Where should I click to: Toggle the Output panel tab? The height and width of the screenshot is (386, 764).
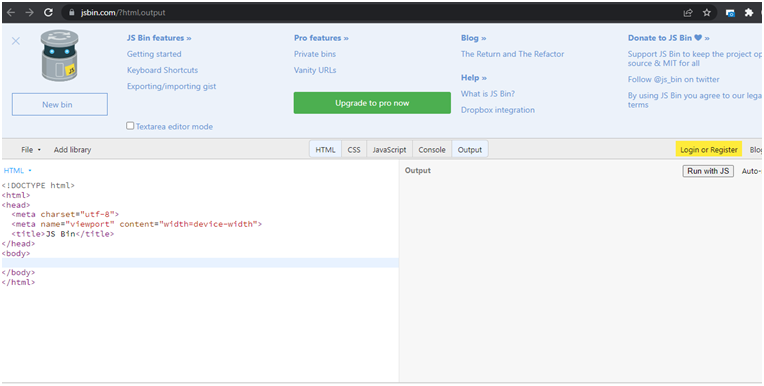[x=470, y=150]
